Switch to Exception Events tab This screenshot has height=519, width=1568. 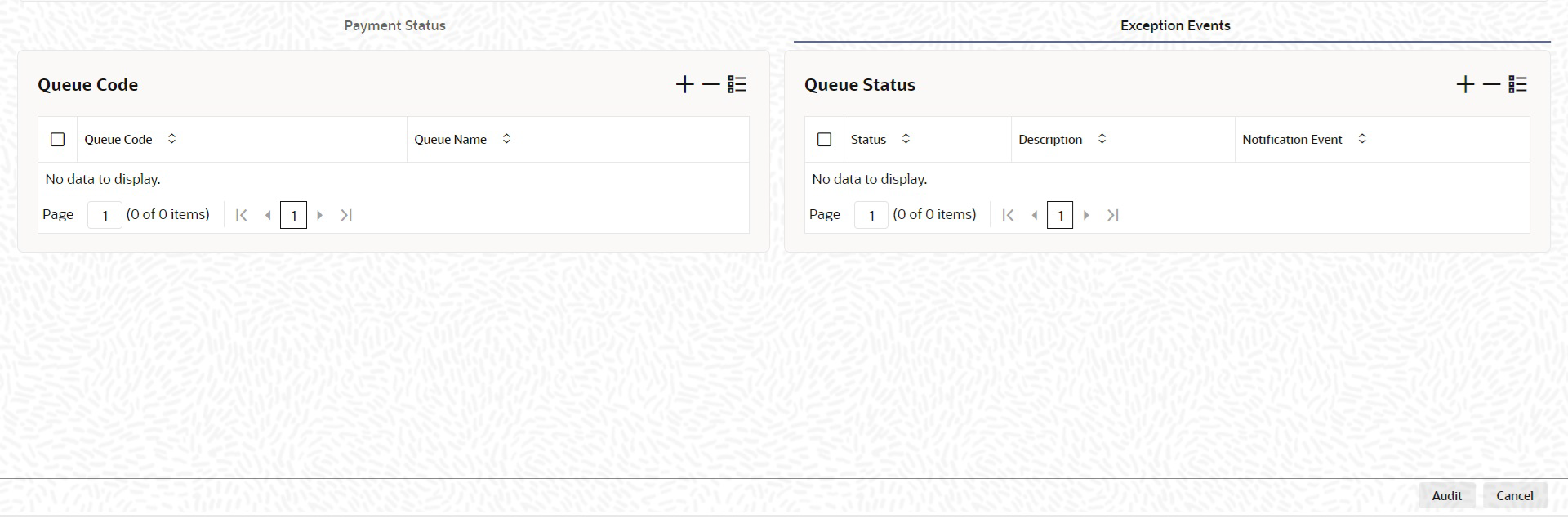(1175, 25)
